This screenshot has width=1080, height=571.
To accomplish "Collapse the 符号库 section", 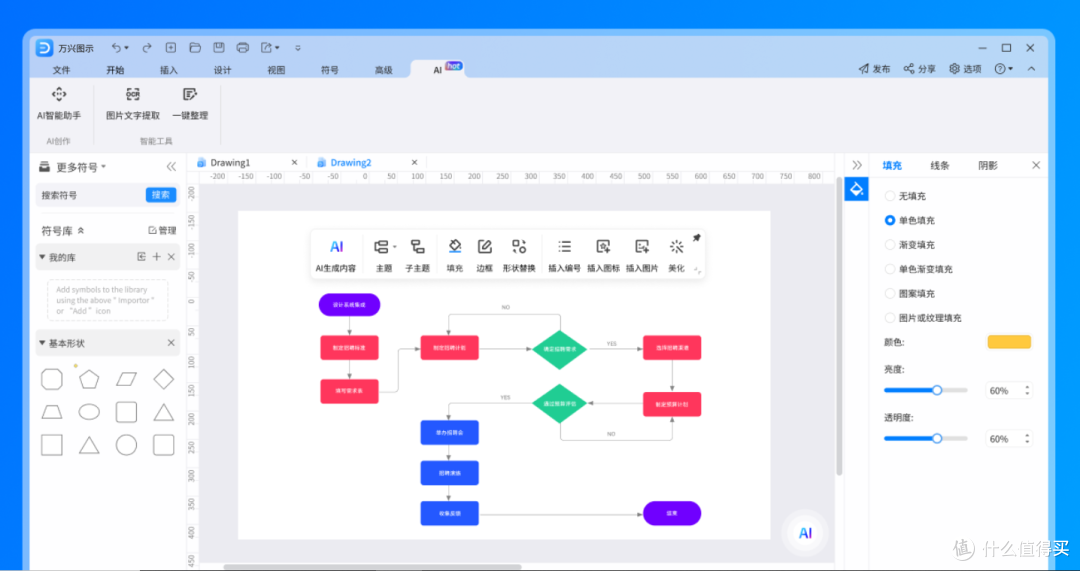I will pos(81,231).
